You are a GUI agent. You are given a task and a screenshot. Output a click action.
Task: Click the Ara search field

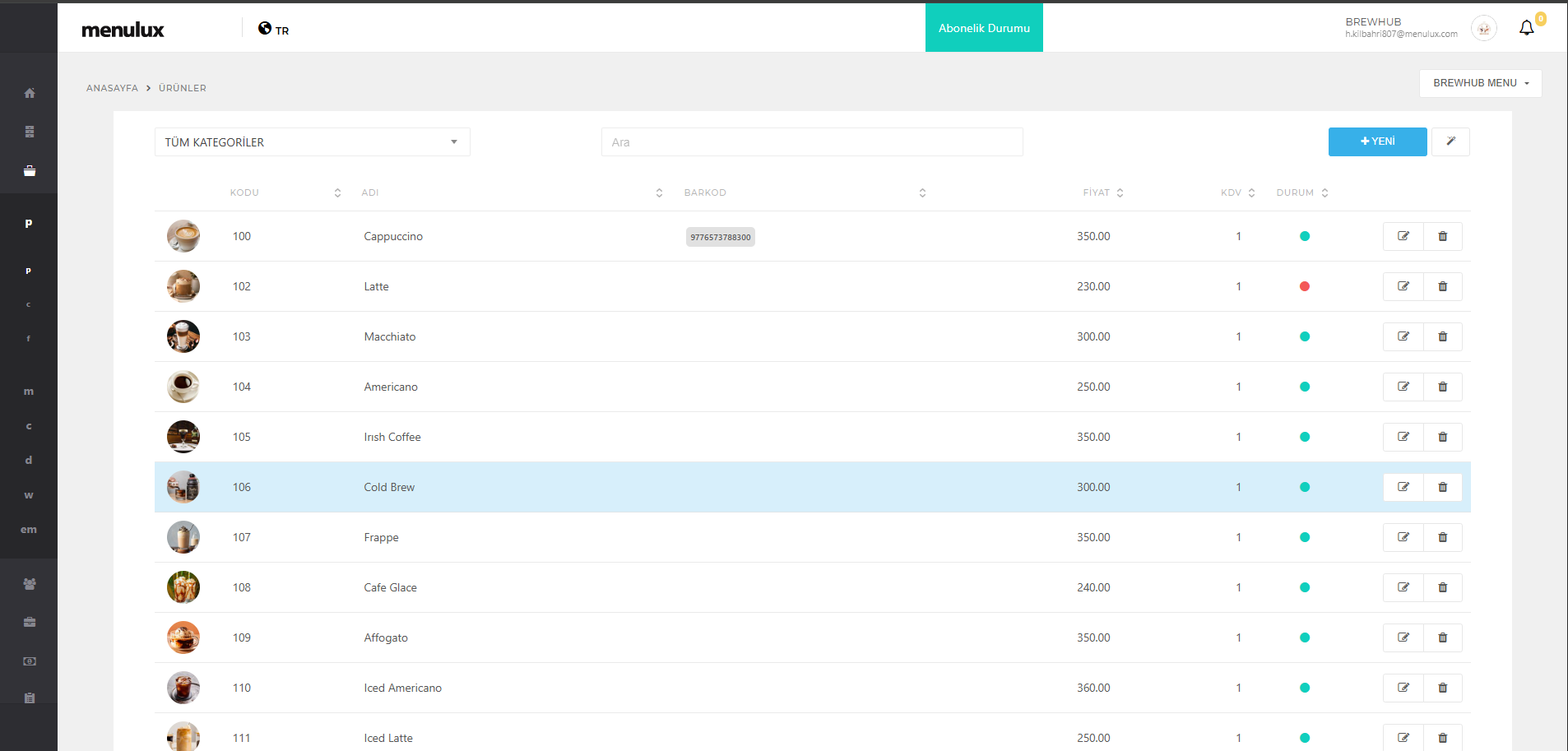pos(811,142)
